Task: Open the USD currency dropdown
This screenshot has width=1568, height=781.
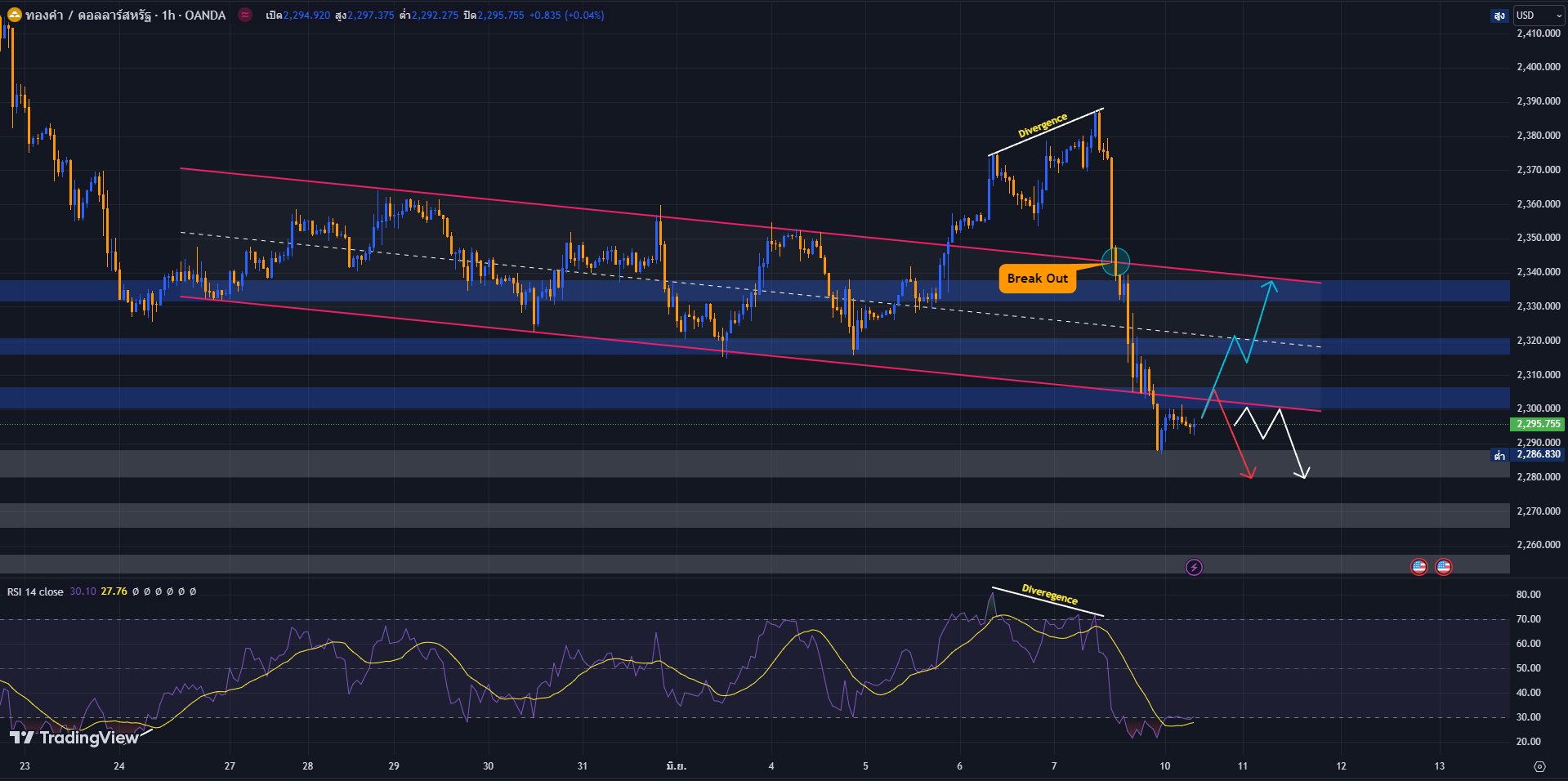Action: [x=1539, y=16]
